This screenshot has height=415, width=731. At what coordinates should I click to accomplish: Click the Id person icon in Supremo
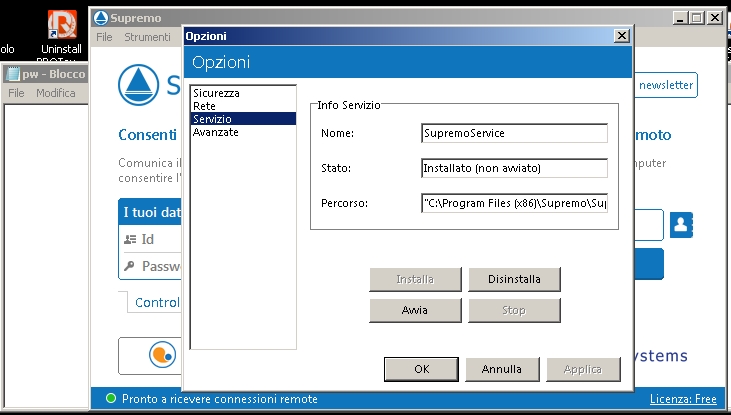tap(130, 240)
